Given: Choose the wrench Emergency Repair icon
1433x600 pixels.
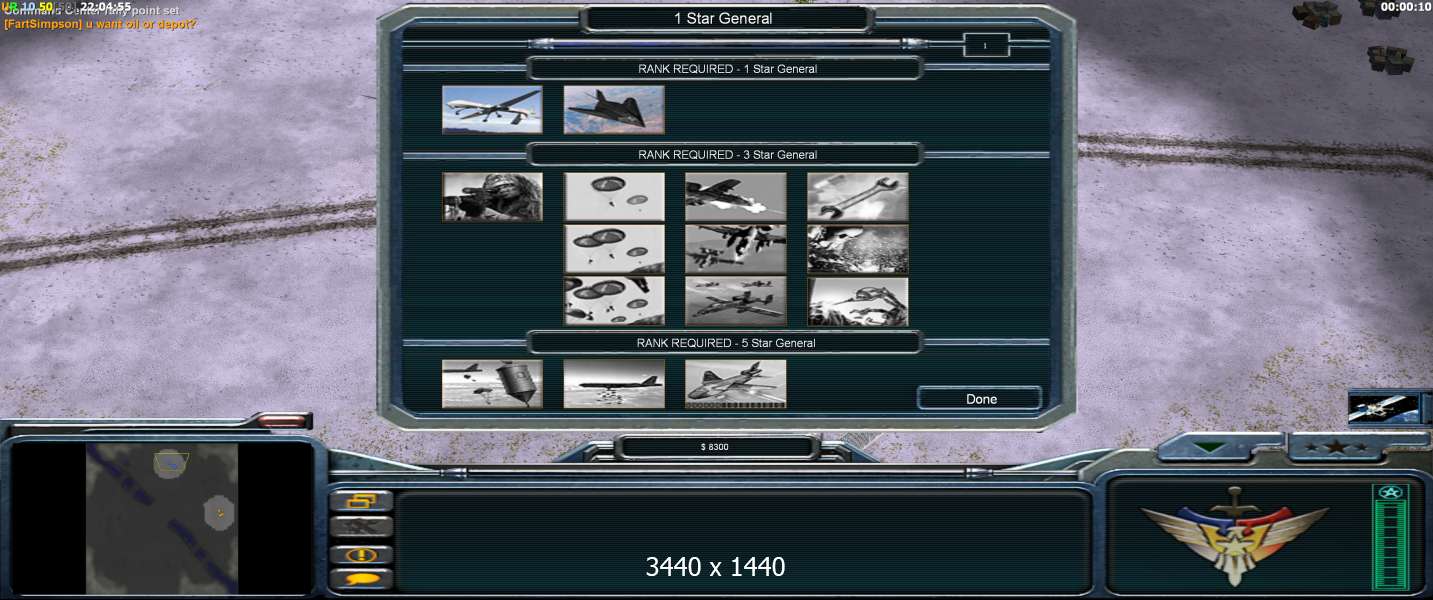Looking at the screenshot, I should 858,197.
